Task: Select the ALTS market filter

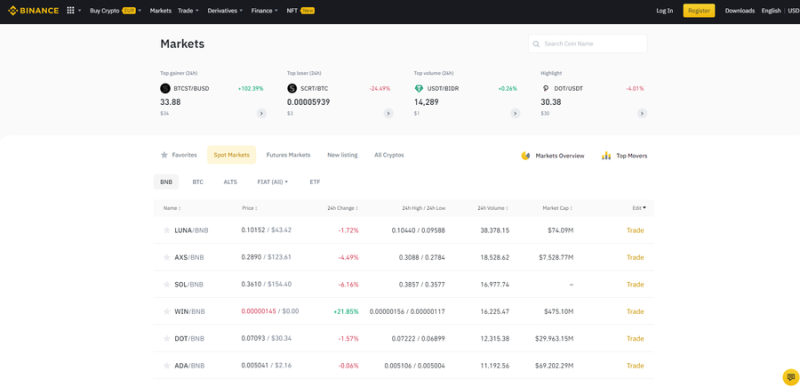Action: (x=230, y=182)
